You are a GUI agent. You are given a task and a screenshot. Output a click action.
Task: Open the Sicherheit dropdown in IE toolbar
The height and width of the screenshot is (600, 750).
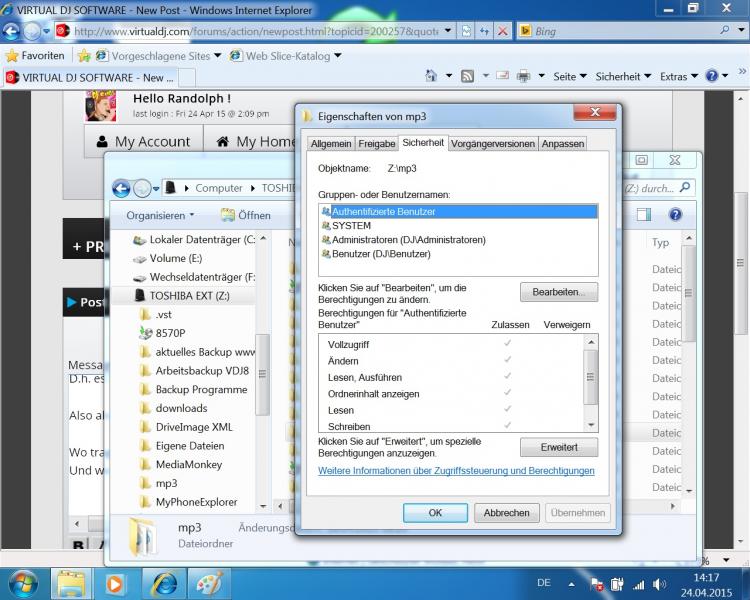click(622, 76)
